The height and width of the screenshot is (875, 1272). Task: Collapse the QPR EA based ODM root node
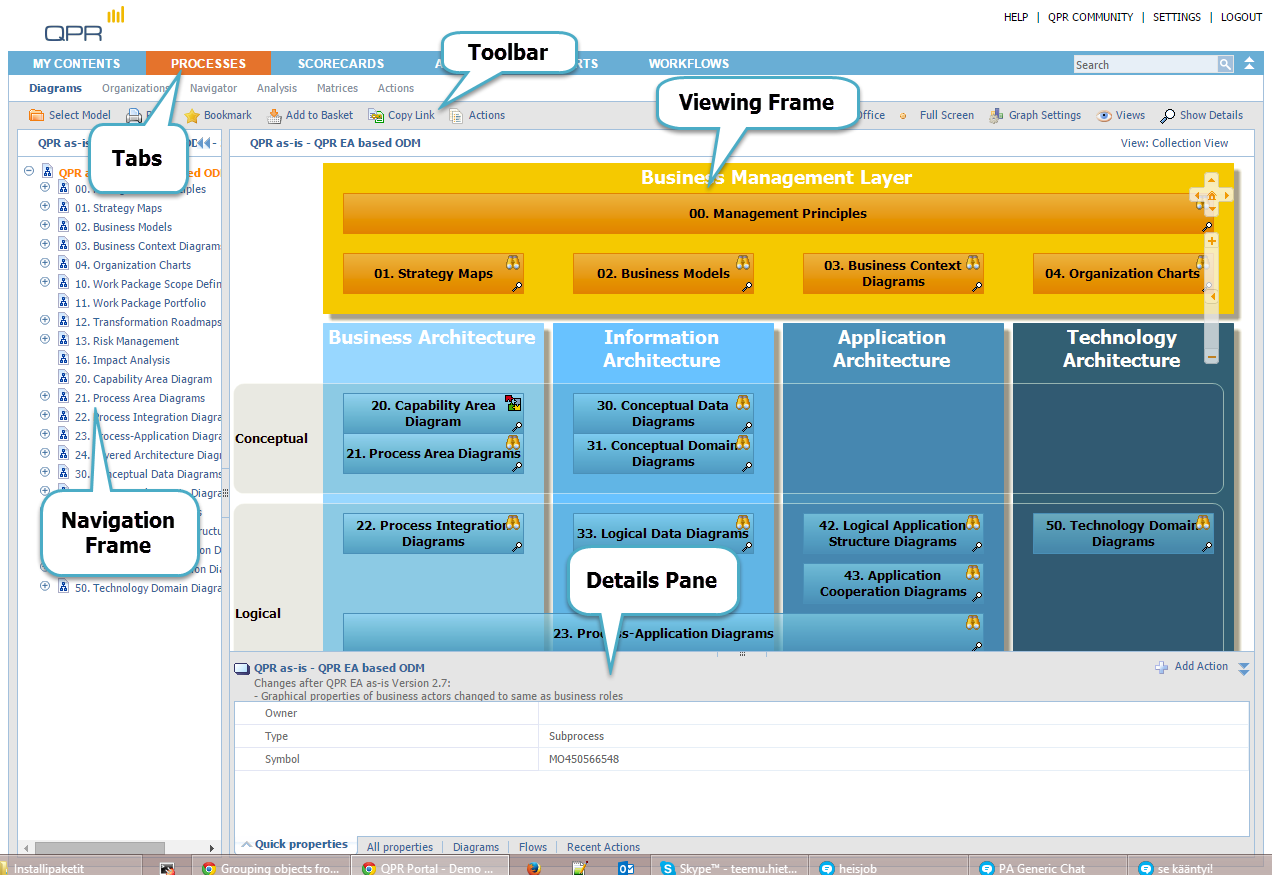(29, 171)
